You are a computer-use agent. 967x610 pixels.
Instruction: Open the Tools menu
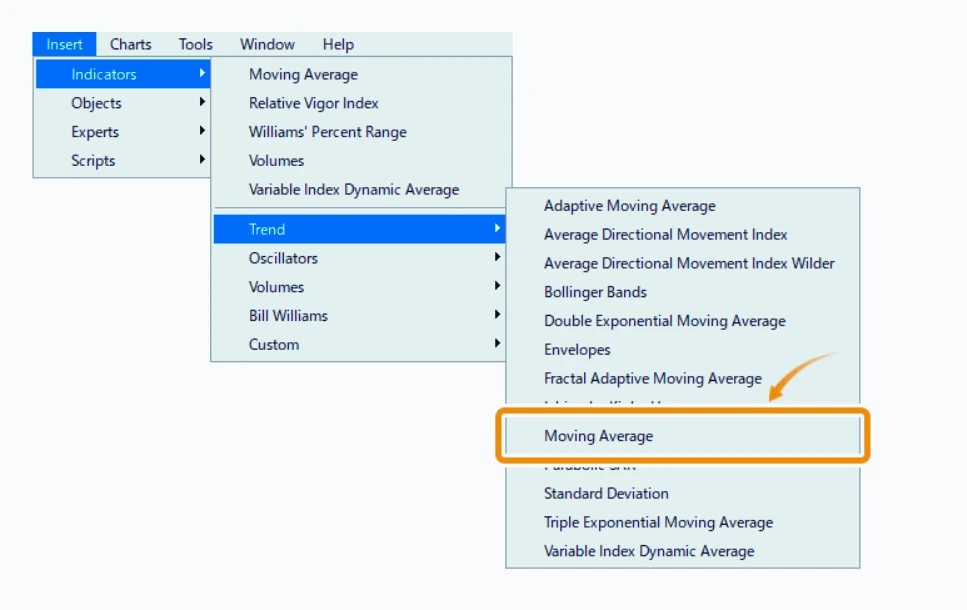[195, 44]
